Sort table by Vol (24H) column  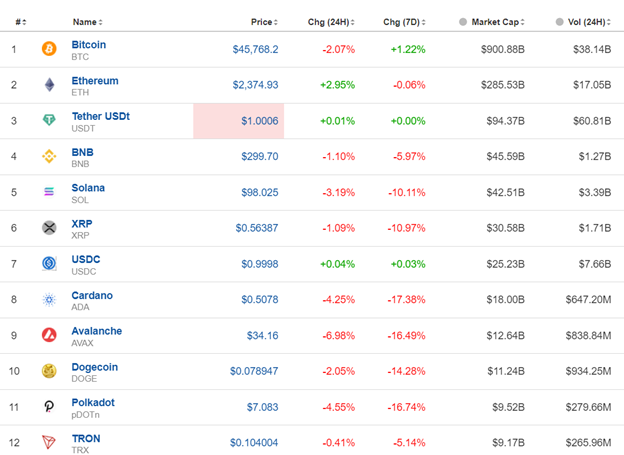(589, 22)
